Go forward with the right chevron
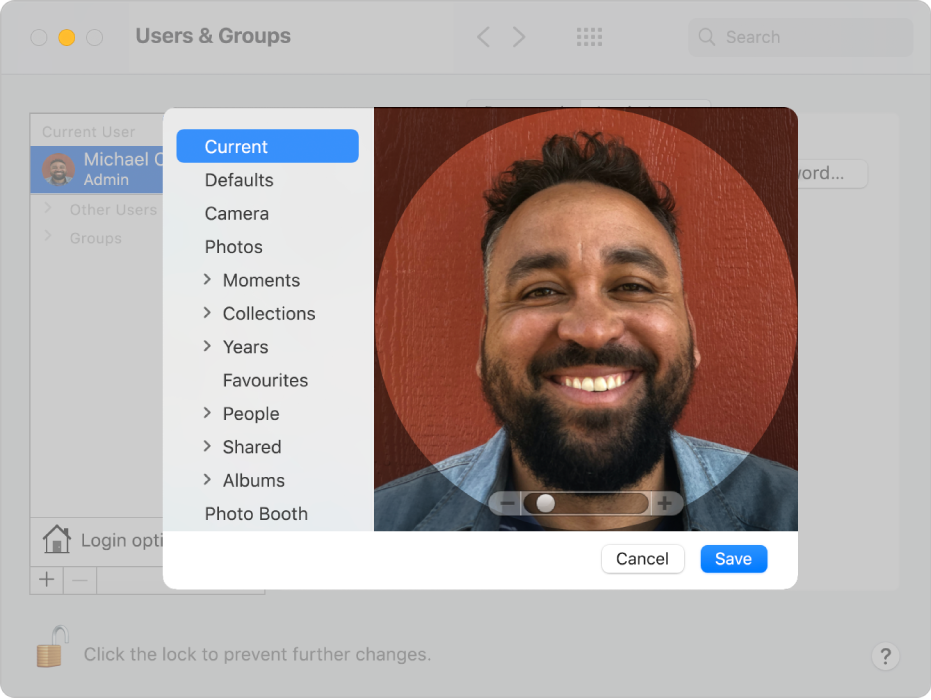 [x=519, y=37]
